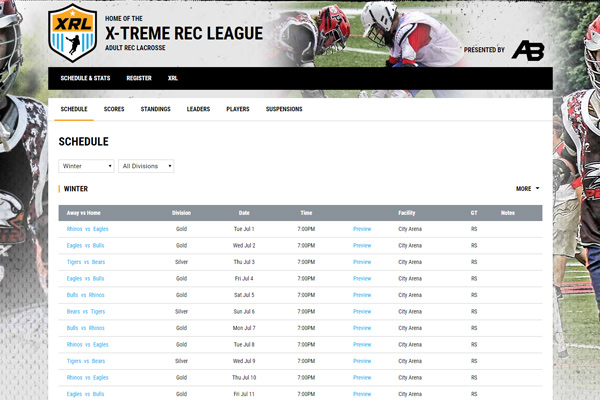Sort by the Date column header
The width and height of the screenshot is (600, 400).
click(x=244, y=213)
